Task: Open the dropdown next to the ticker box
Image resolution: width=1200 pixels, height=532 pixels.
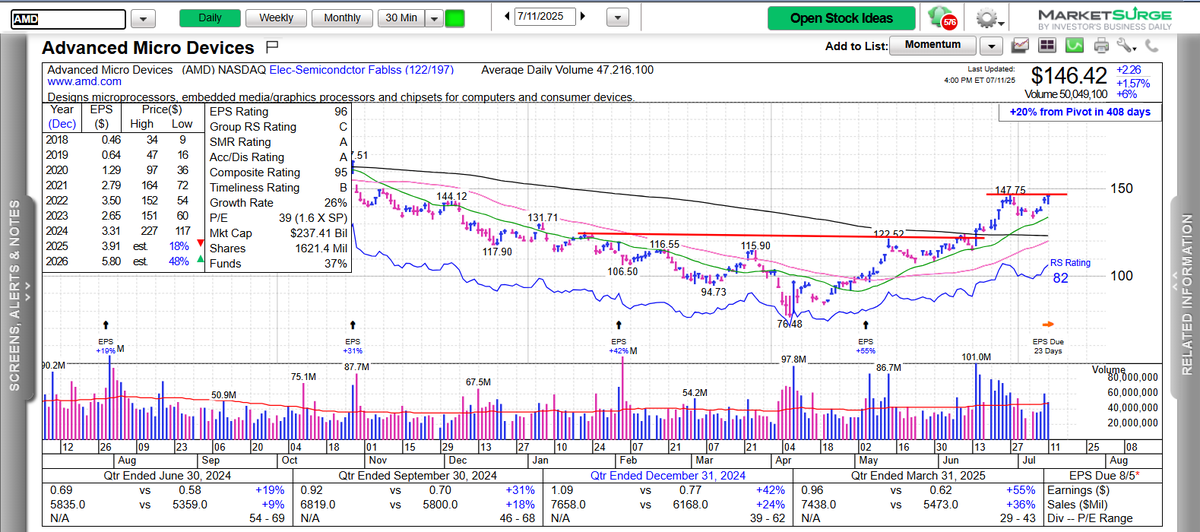Action: tap(143, 19)
